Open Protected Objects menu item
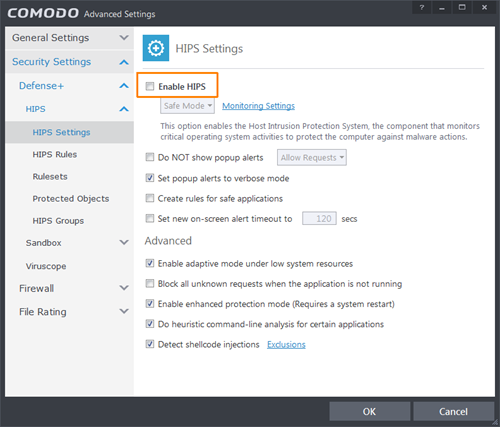Image resolution: width=500 pixels, height=427 pixels. [x=71, y=199]
